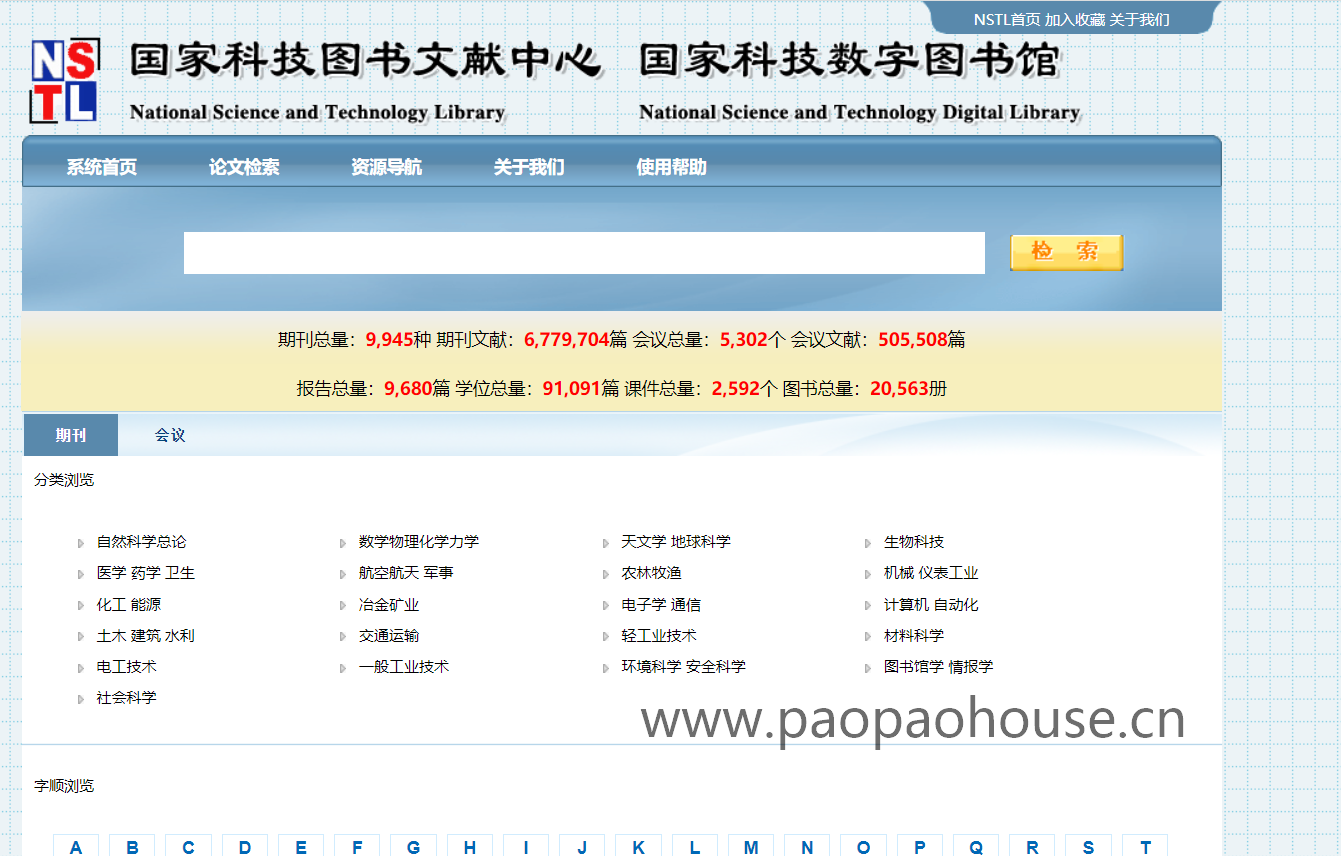
Task: Browse the 材料科学 category
Action: click(914, 636)
